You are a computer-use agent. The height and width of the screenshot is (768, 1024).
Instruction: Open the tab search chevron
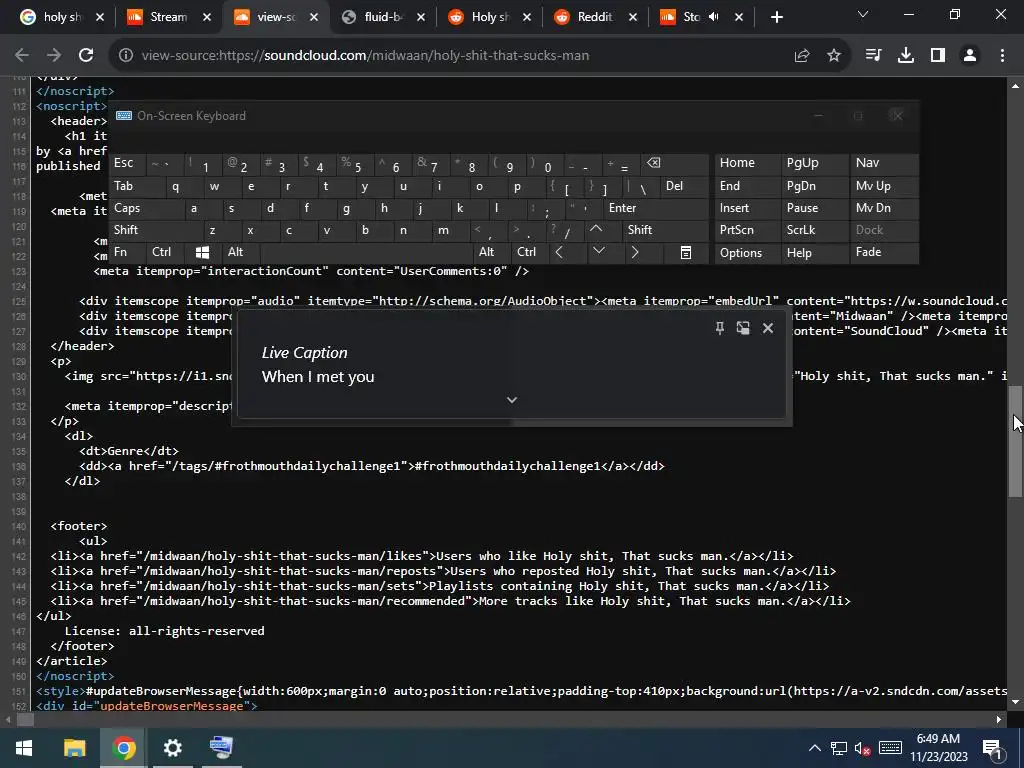click(x=863, y=14)
